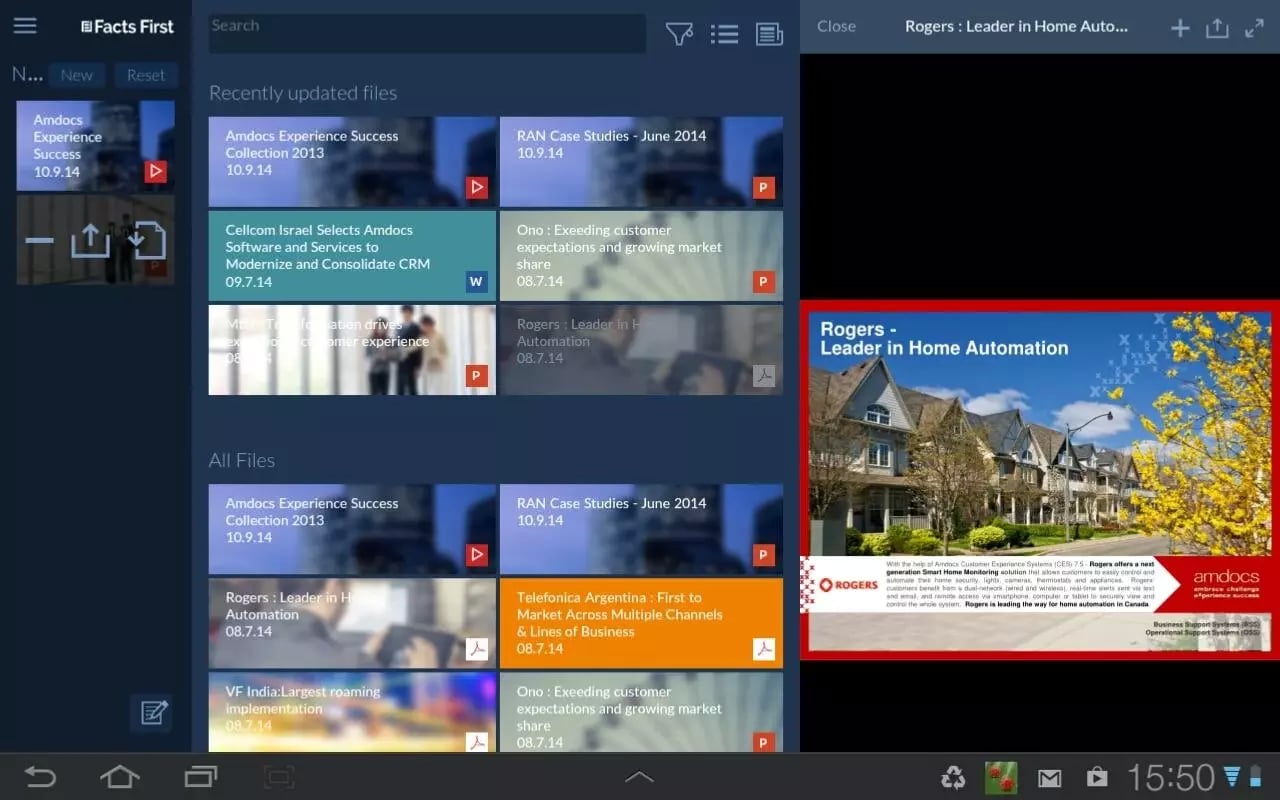Tap the PDF icon on Telefonica Argentina card
This screenshot has height=800, width=1280.
tap(764, 649)
